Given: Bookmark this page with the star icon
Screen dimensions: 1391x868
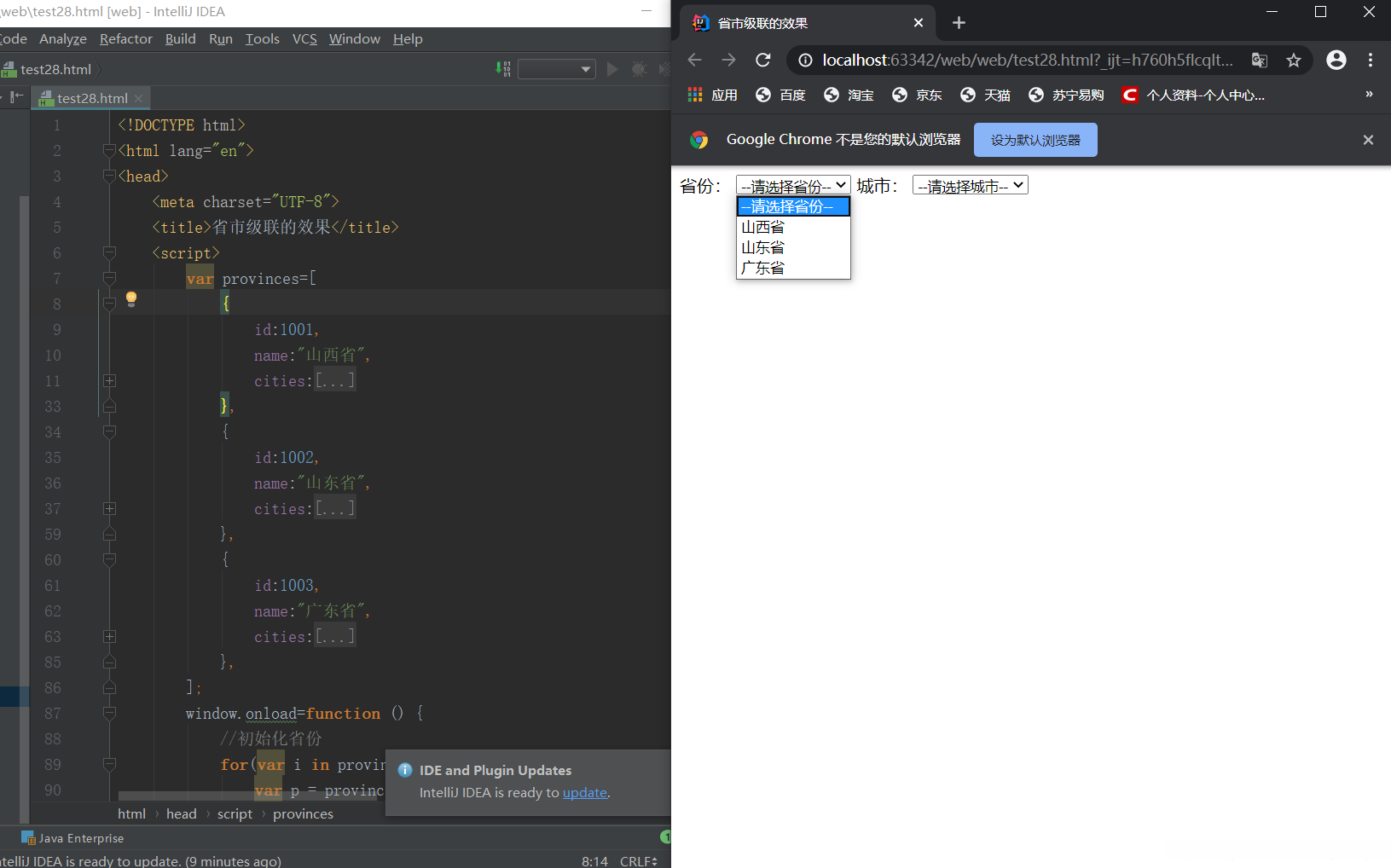Looking at the screenshot, I should 1294,60.
